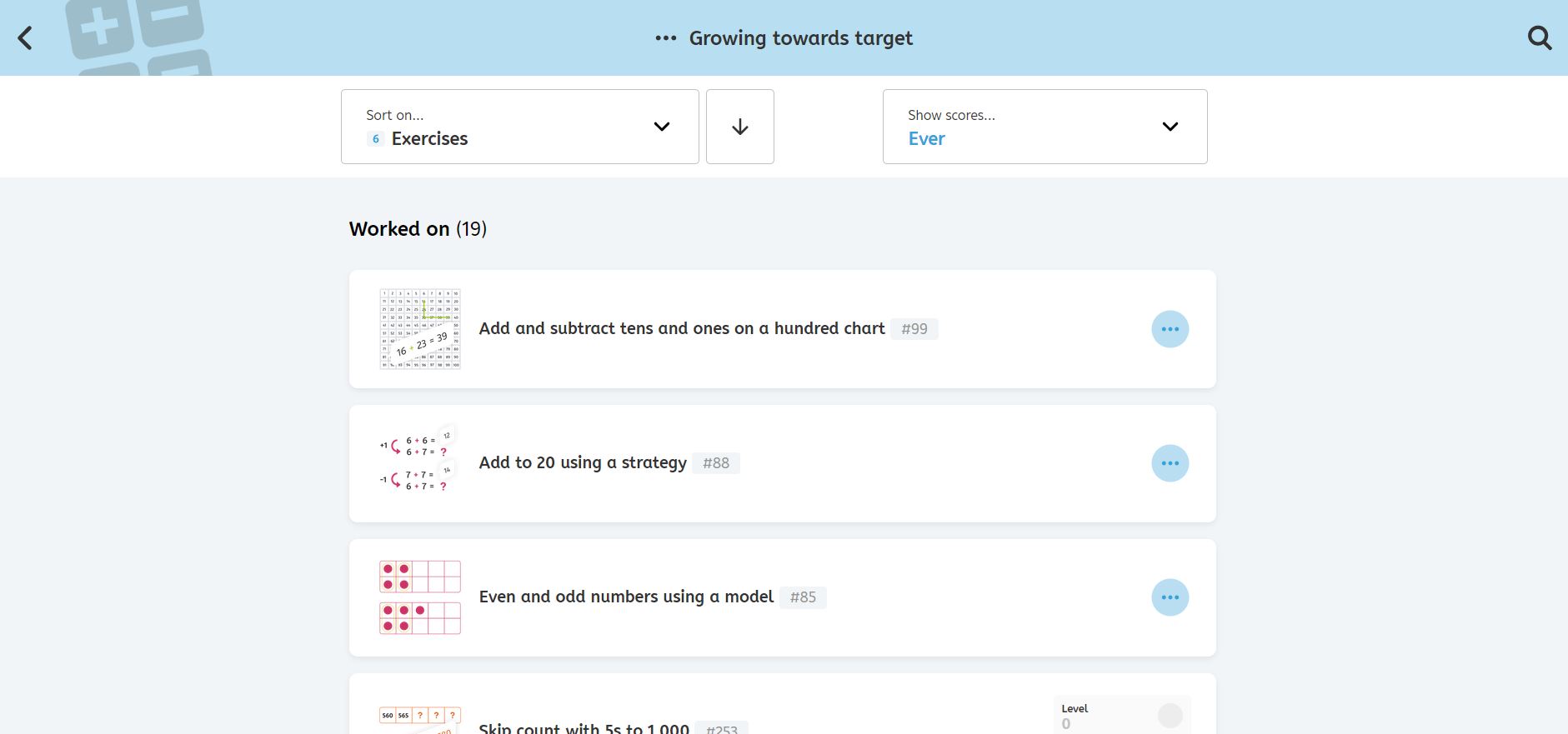
Task: Go back using the left arrow
Action: click(x=25, y=38)
